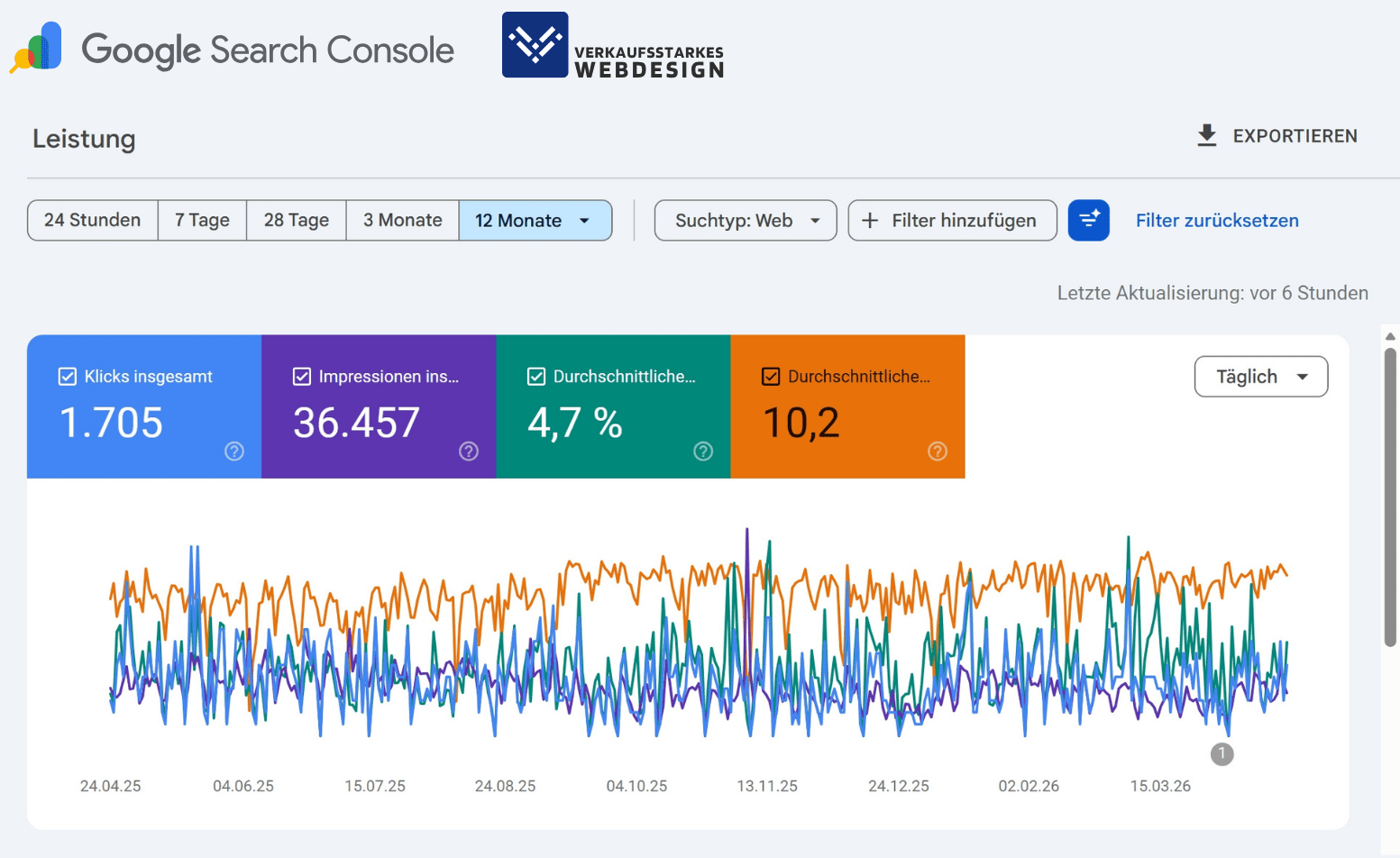This screenshot has height=858, width=1400.
Task: Click the Google Search Console logo icon
Action: pos(35,47)
